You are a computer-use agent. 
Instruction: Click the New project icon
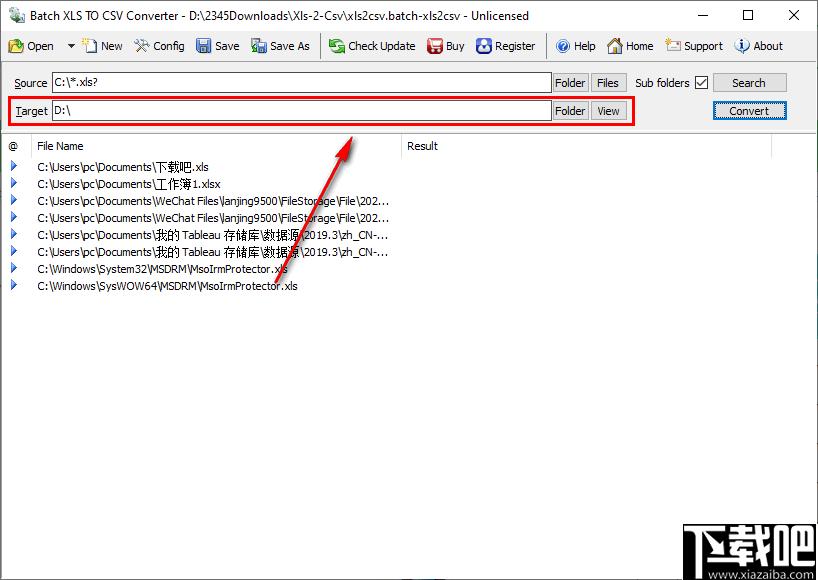point(90,46)
